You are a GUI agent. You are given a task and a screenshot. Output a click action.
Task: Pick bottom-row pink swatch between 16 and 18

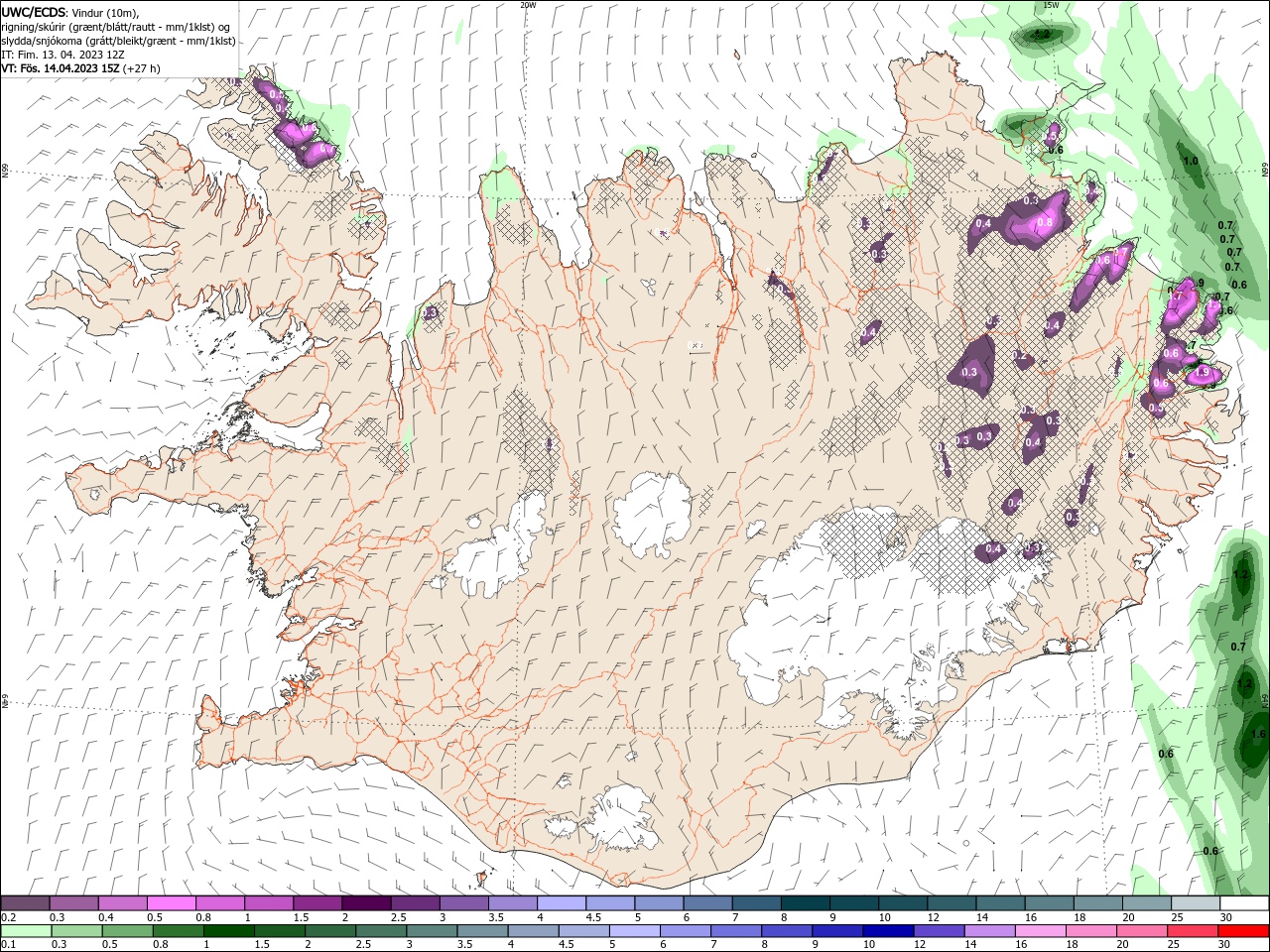(x=1039, y=930)
